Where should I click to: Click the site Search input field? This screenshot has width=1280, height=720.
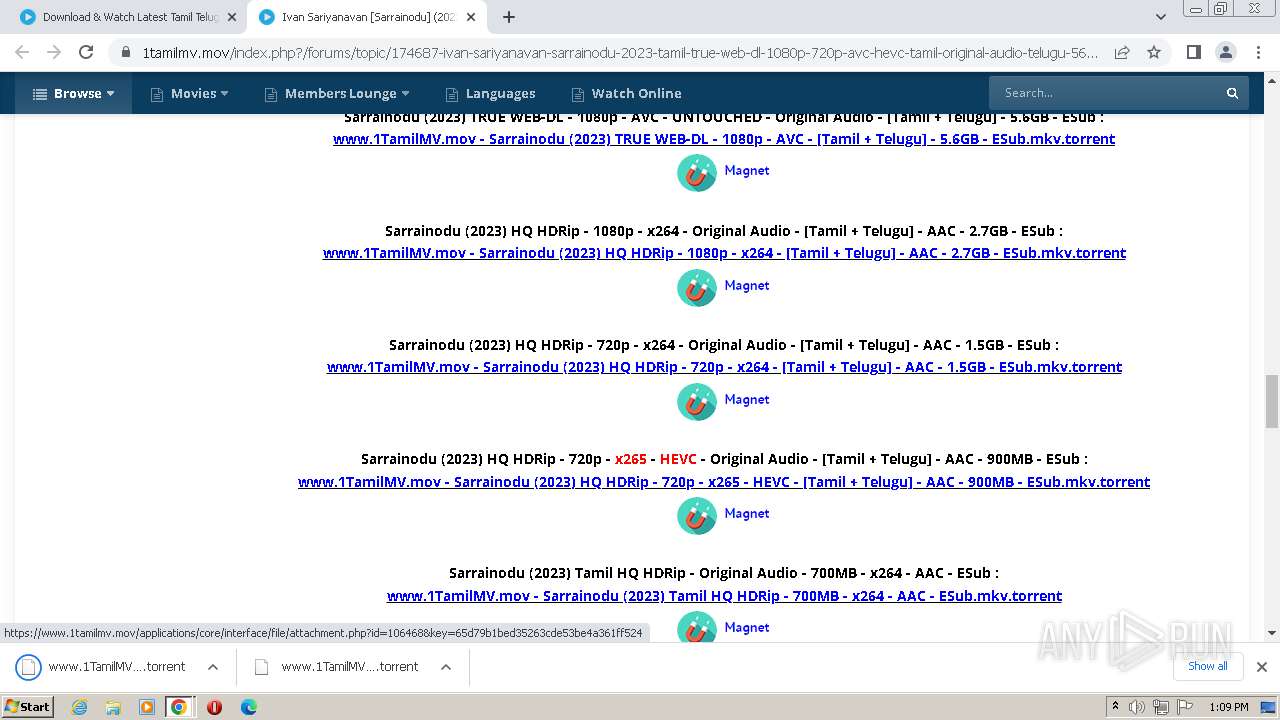coord(1103,93)
